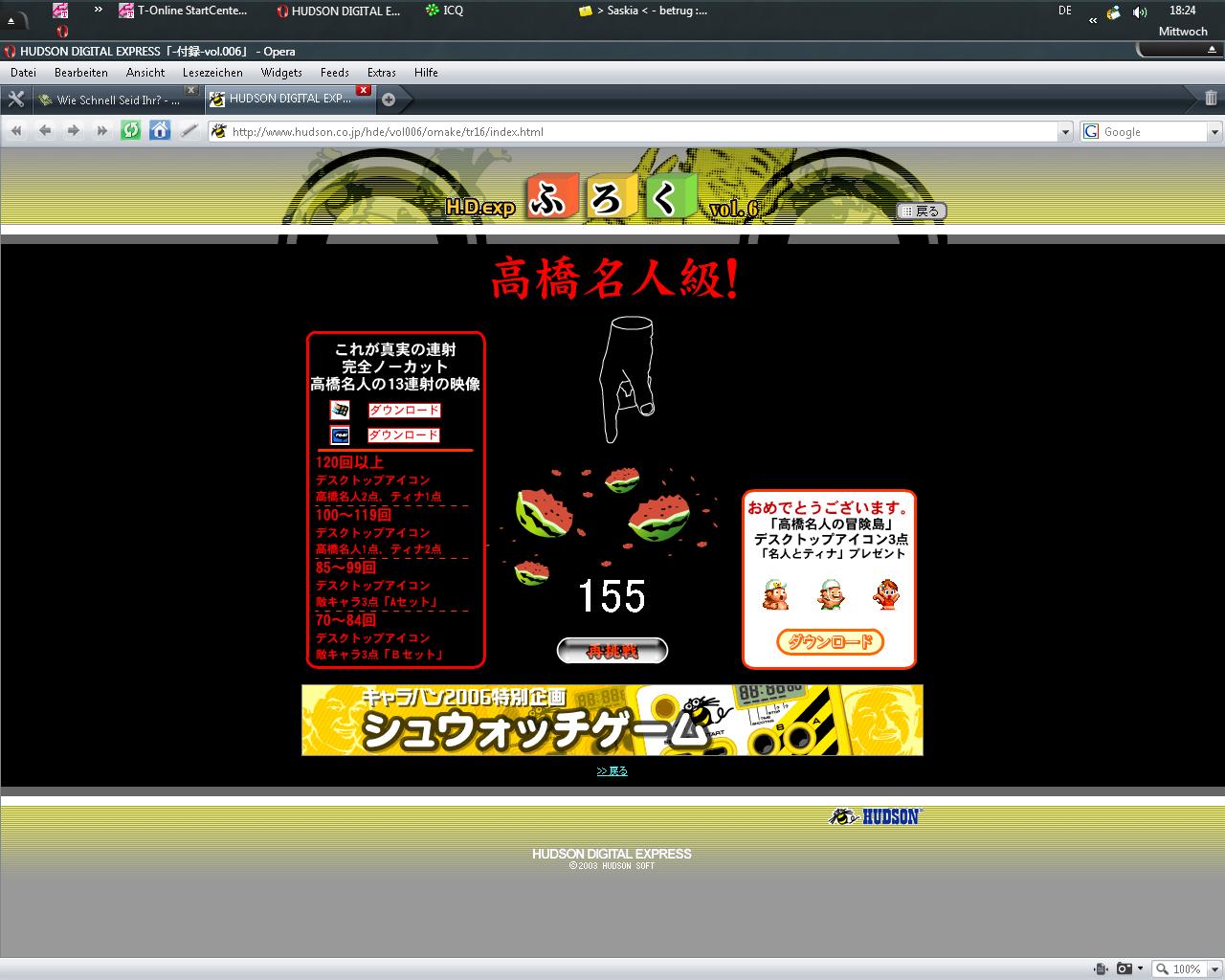Select the HUDSON DIGITAL EXP tab
Image resolution: width=1225 pixels, height=980 pixels.
click(289, 99)
